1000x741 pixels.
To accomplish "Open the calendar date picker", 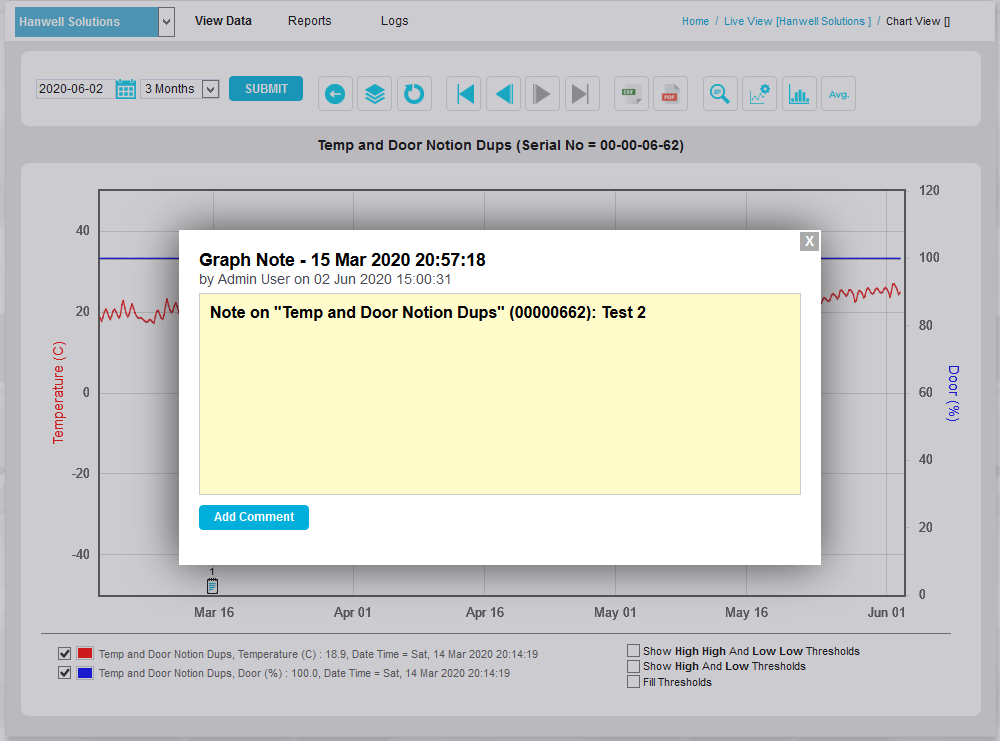I will (x=126, y=89).
